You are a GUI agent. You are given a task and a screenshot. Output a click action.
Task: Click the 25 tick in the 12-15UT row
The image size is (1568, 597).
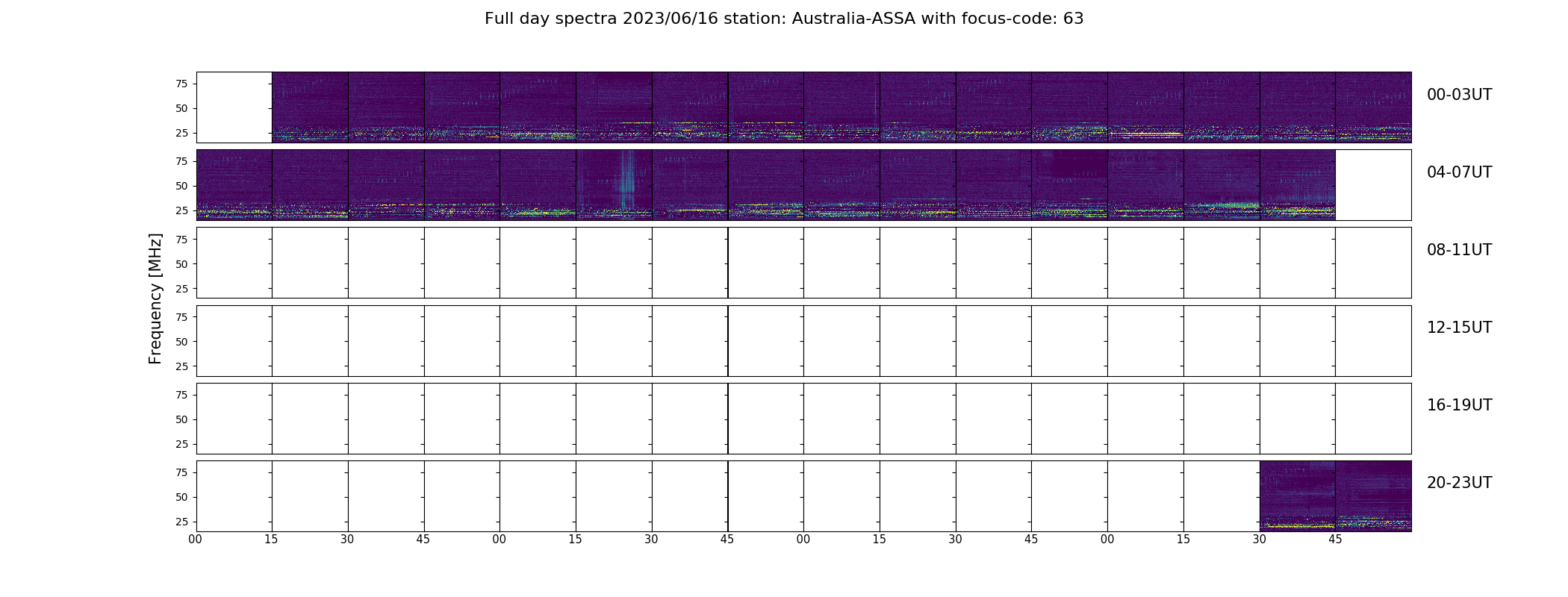point(181,366)
